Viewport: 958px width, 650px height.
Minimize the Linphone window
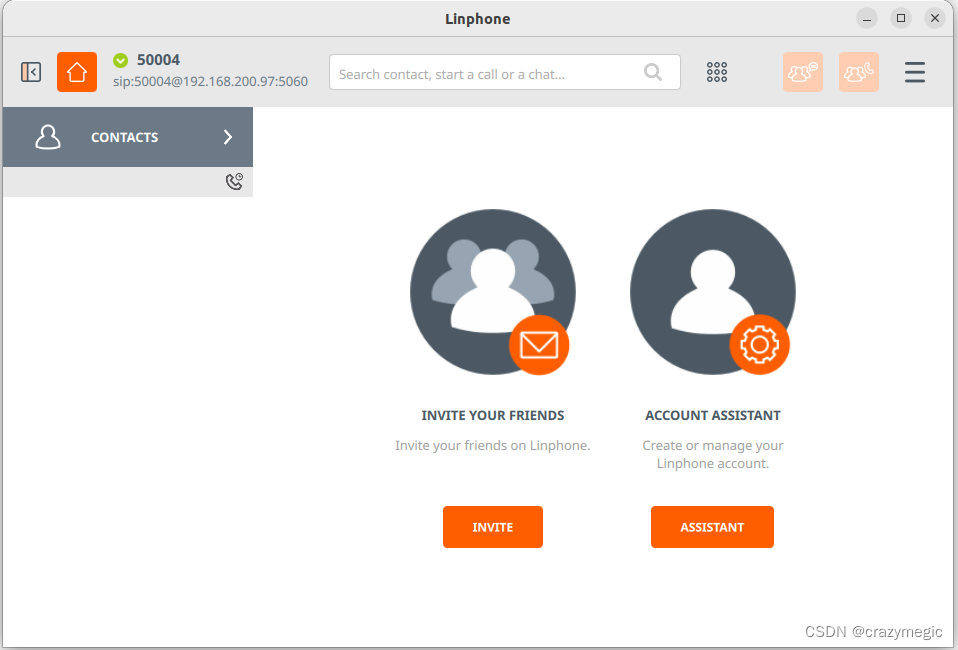(x=866, y=18)
